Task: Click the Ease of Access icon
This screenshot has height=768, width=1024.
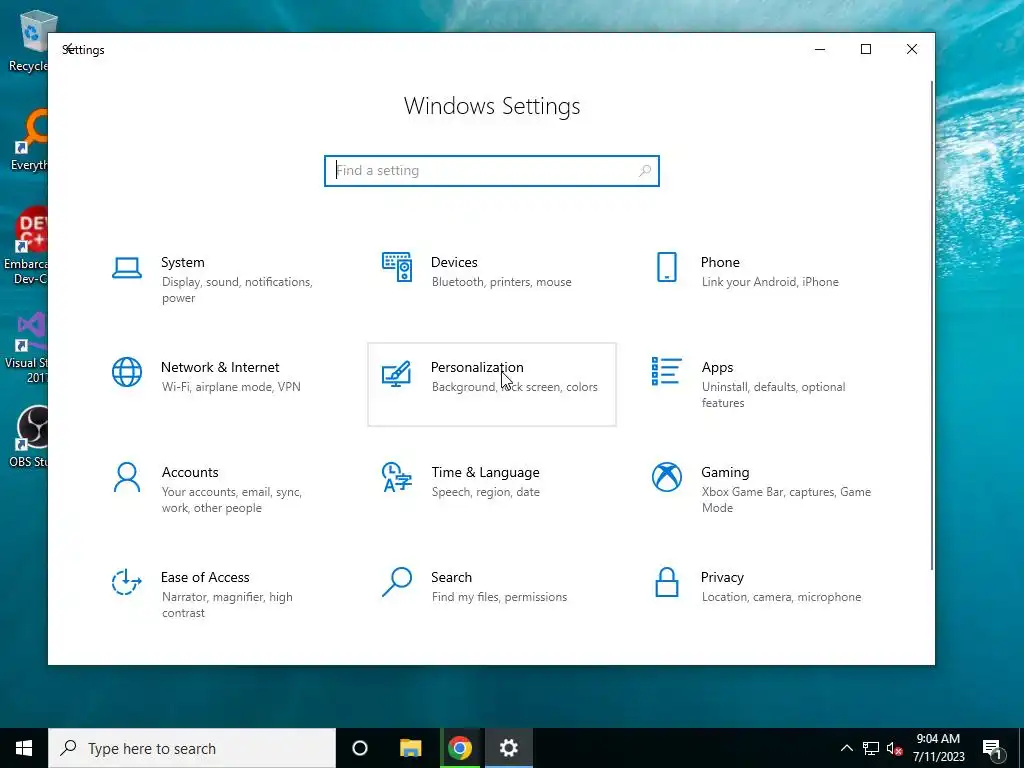Action: (127, 582)
